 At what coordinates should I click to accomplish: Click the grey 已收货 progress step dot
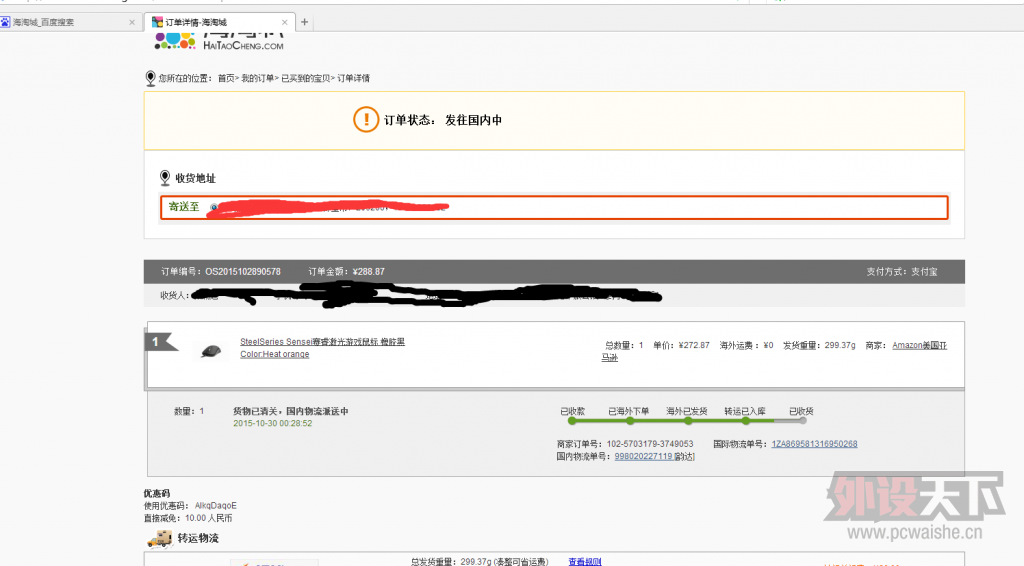[803, 421]
